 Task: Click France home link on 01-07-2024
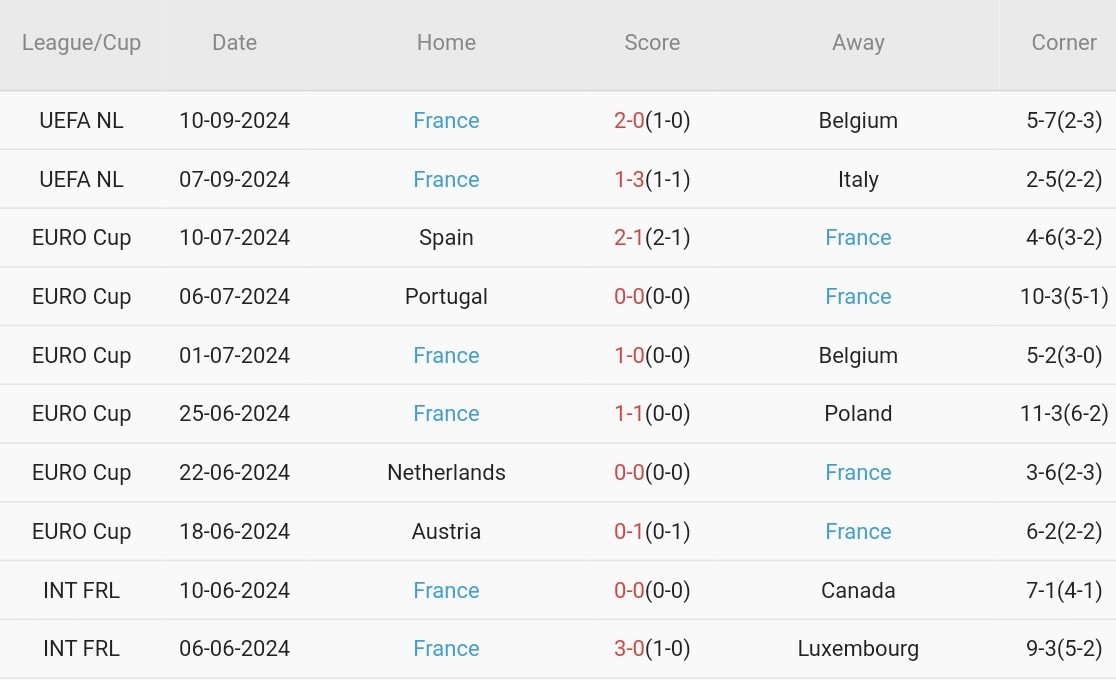click(x=446, y=356)
